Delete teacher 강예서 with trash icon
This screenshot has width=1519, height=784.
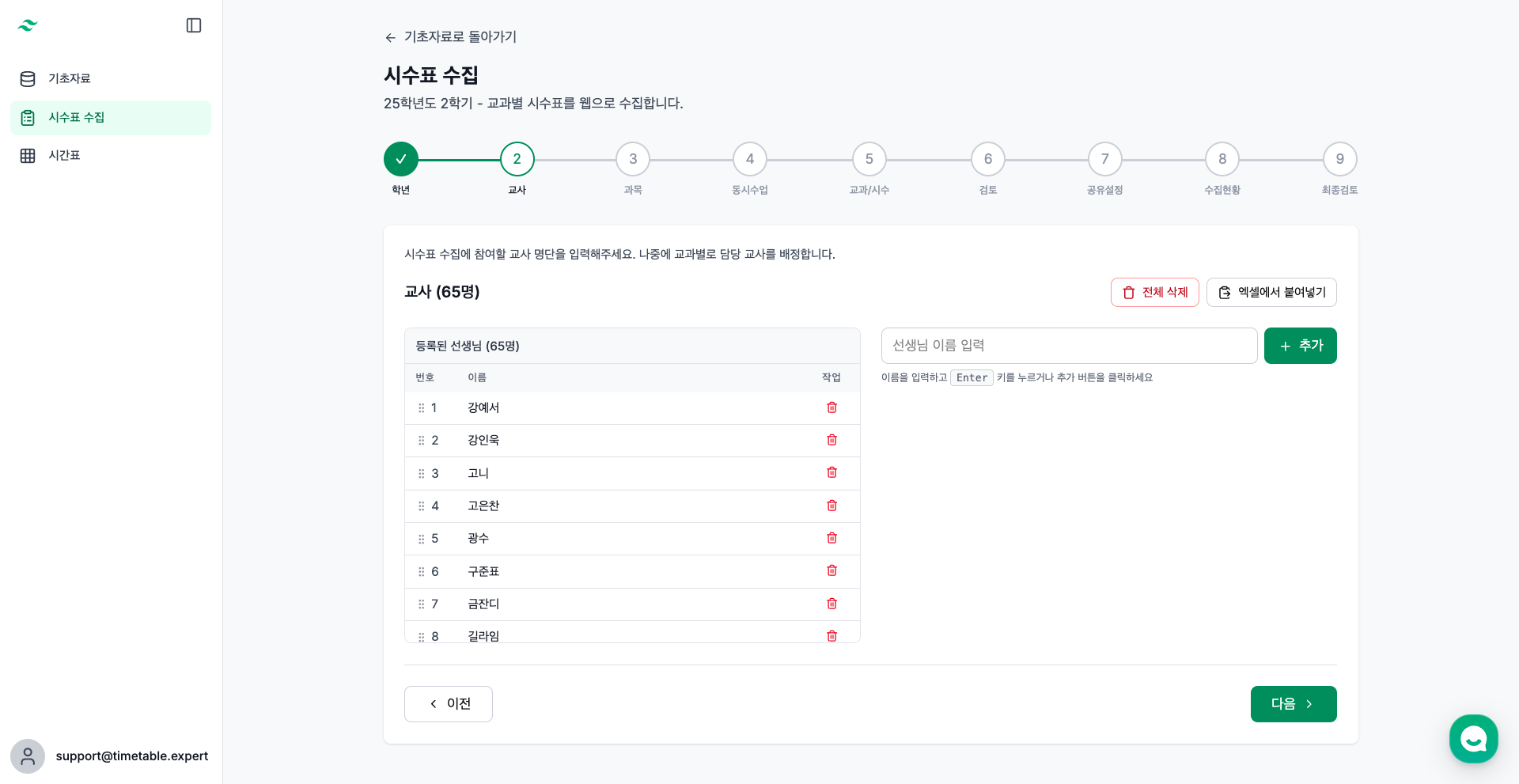[831, 407]
